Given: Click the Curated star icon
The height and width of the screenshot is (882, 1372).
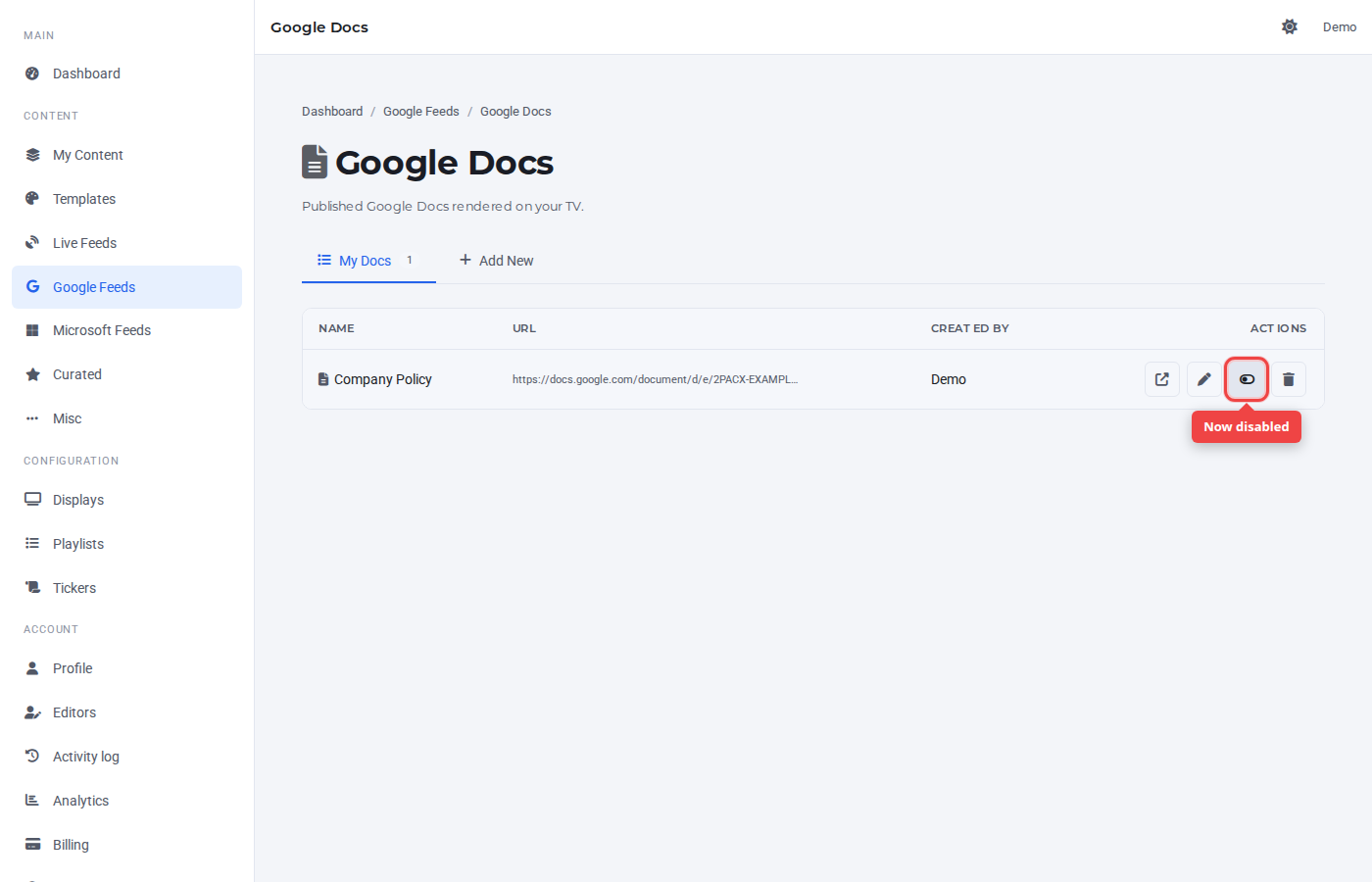Looking at the screenshot, I should coord(32,374).
